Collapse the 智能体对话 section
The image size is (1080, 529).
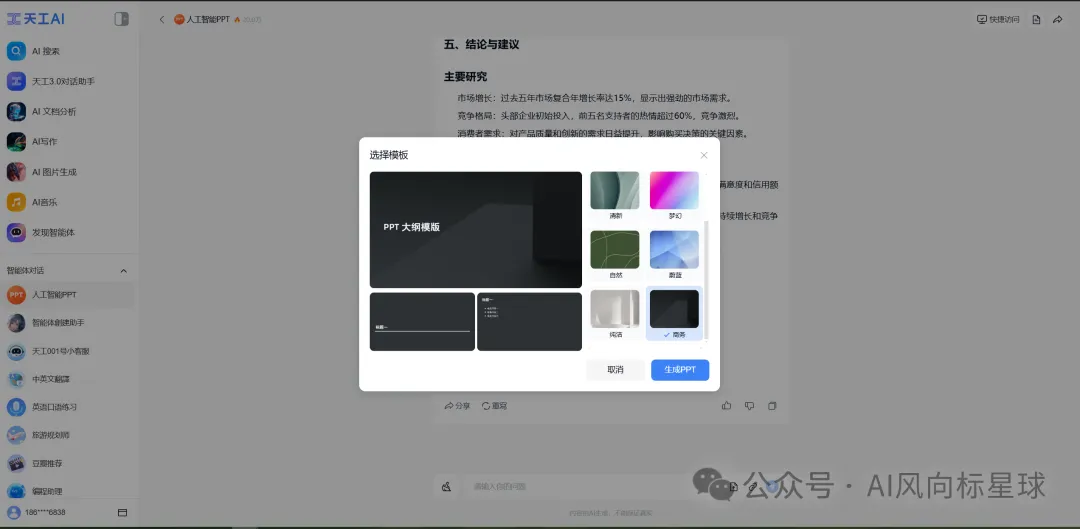click(x=124, y=271)
